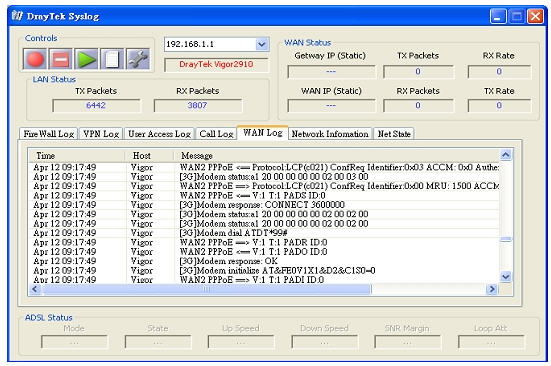Screen dimensions: 551x366
Task: Click the ADSL Loop Att field
Action: [x=491, y=342]
